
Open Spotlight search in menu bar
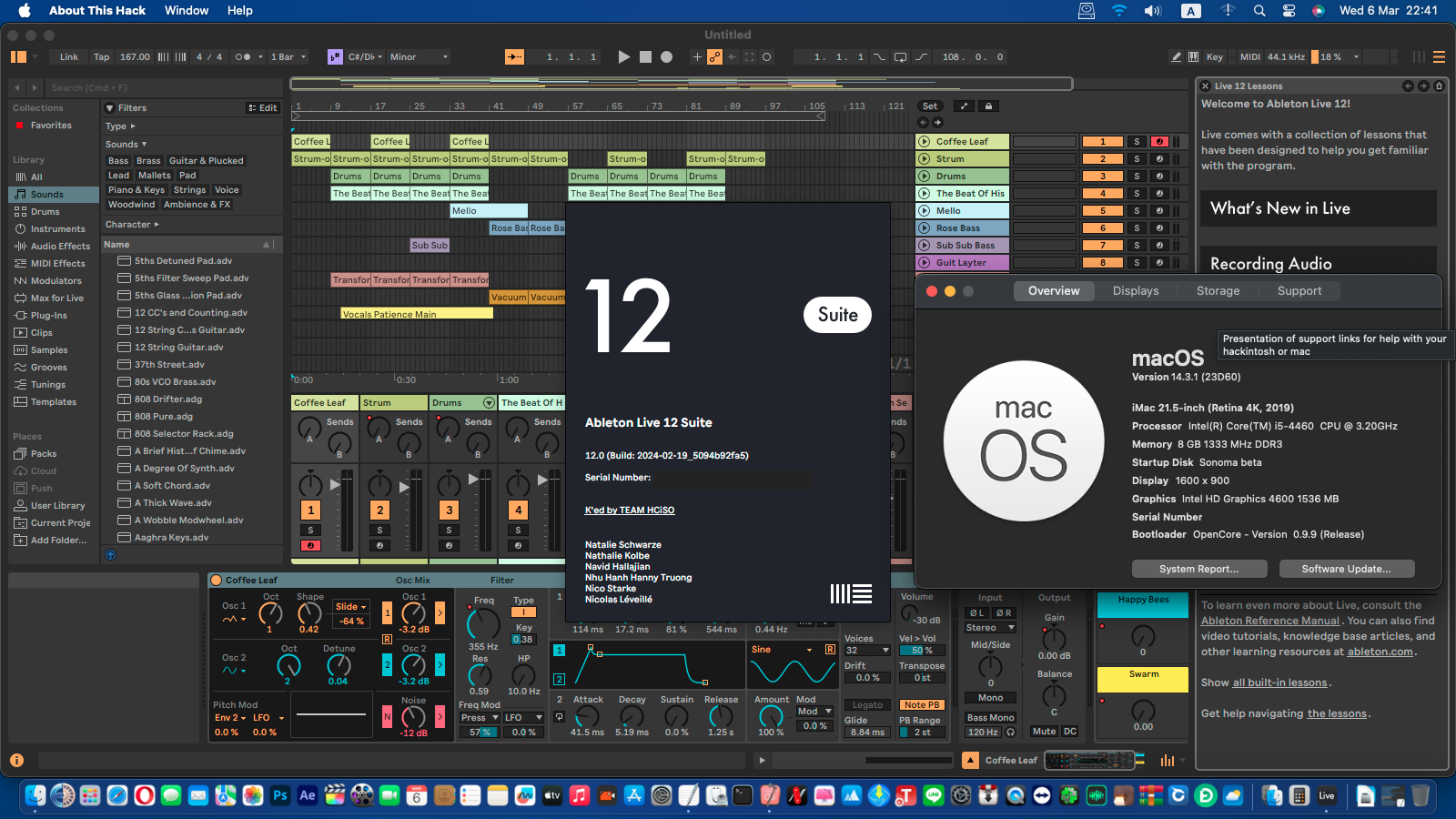point(1259,11)
